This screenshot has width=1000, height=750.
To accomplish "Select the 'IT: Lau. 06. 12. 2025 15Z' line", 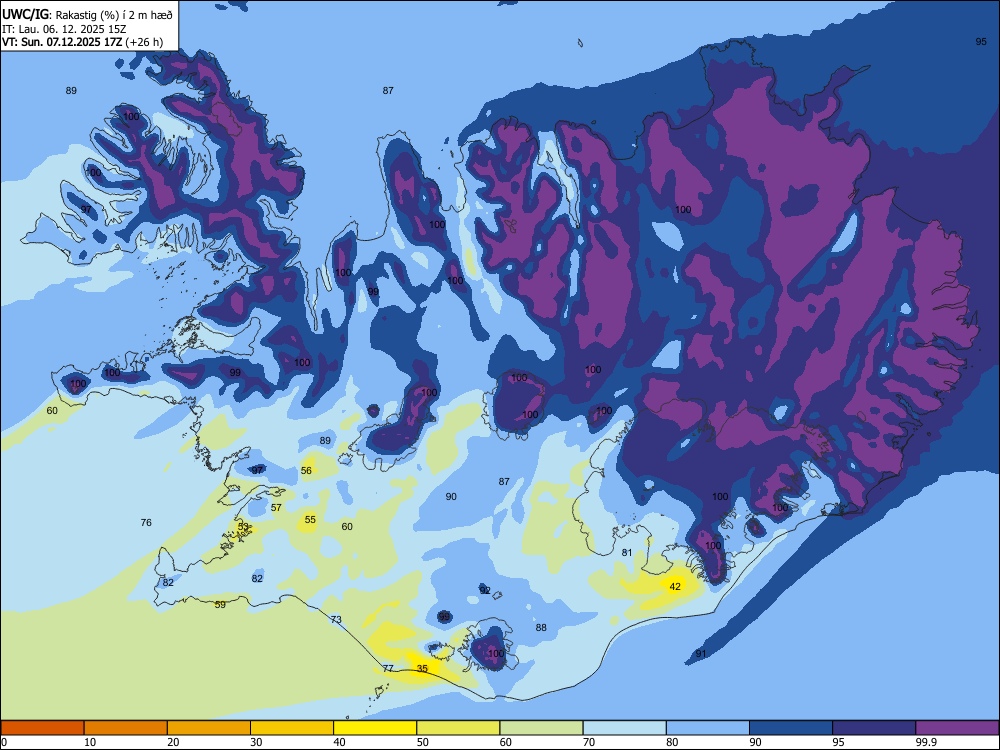I will 64,29.
